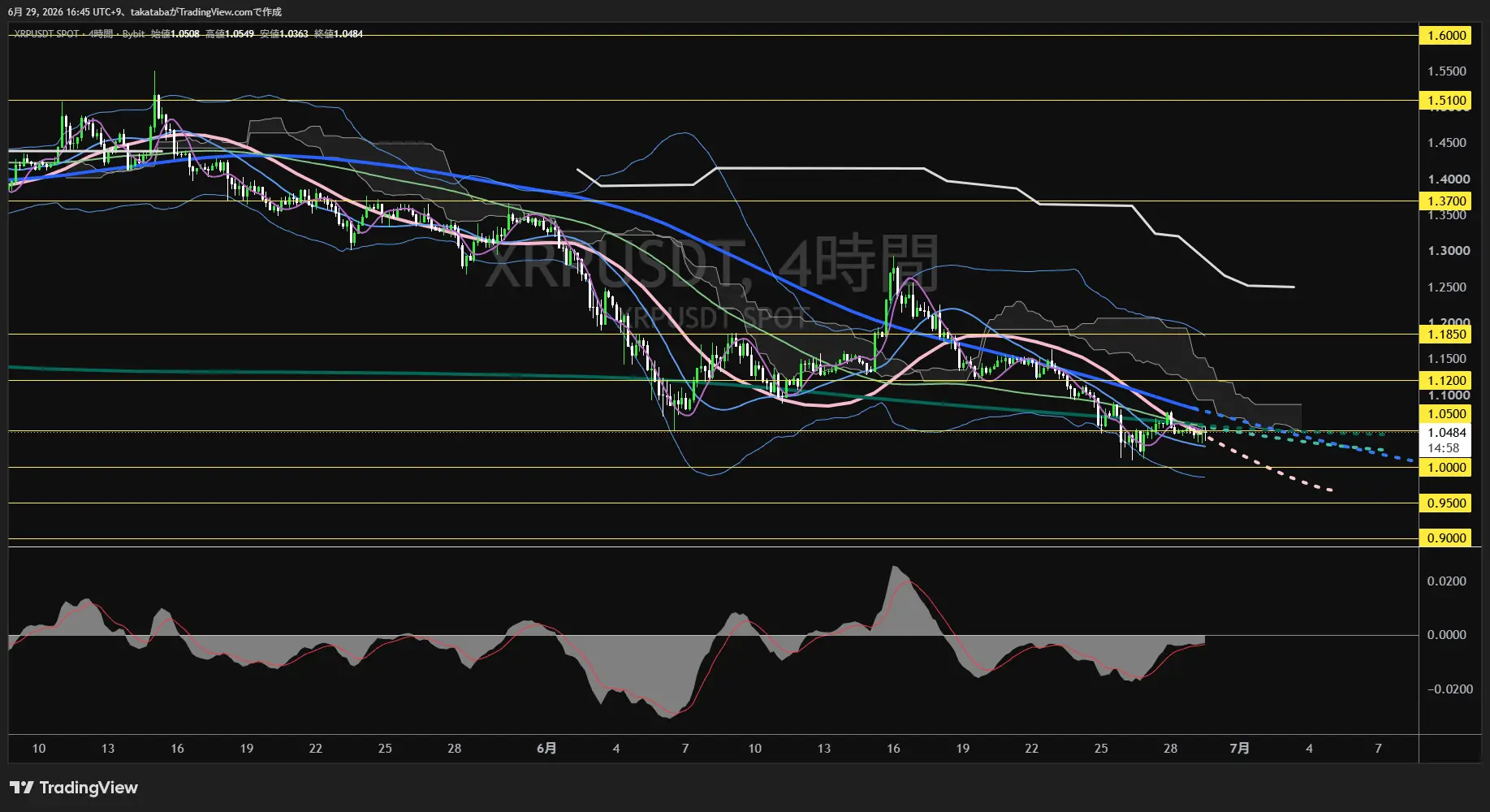
Task: Select the 1.5100 yellow price level label
Action: pos(1446,101)
